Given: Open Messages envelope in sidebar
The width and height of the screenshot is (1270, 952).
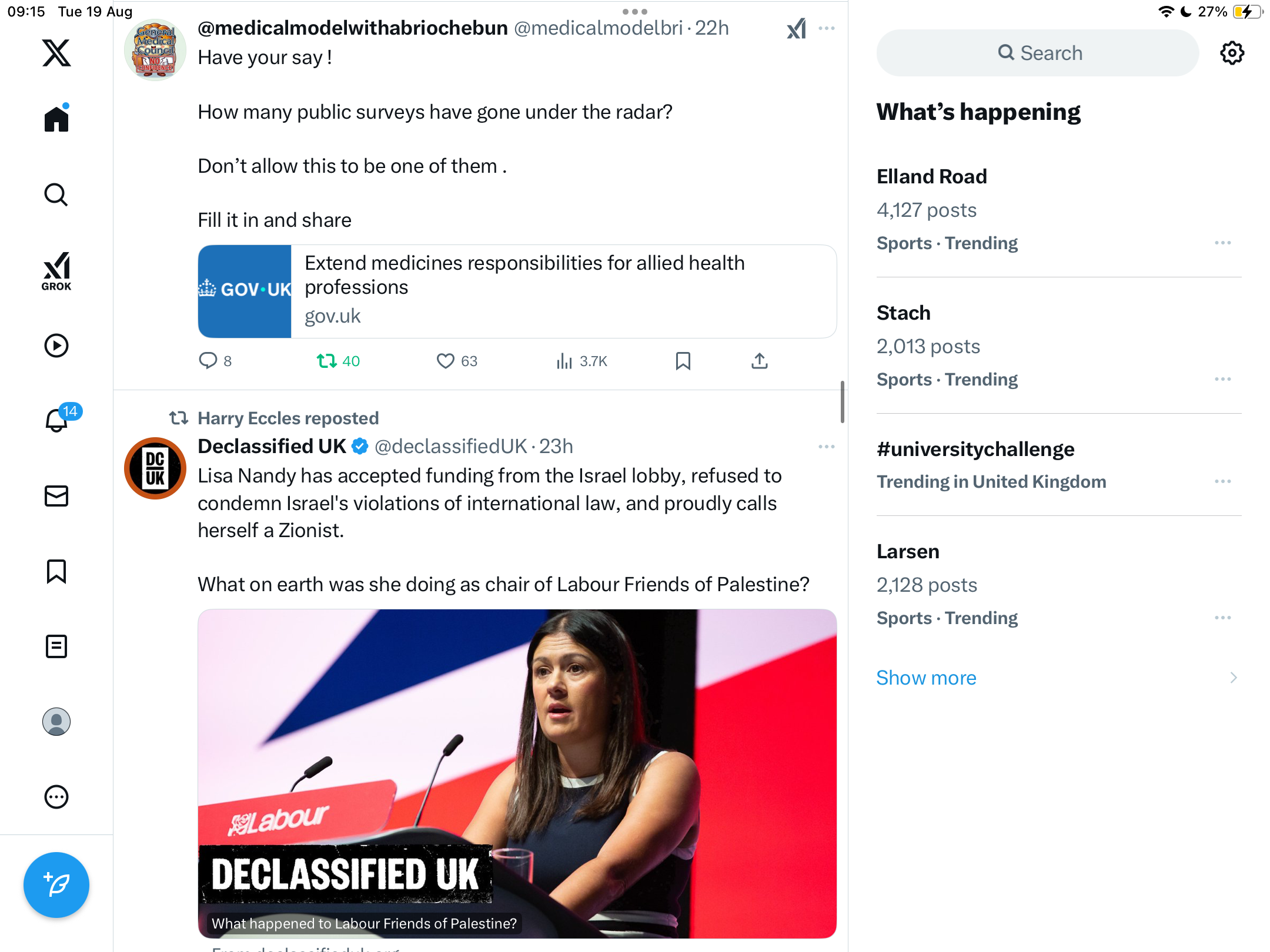Looking at the screenshot, I should [x=56, y=496].
